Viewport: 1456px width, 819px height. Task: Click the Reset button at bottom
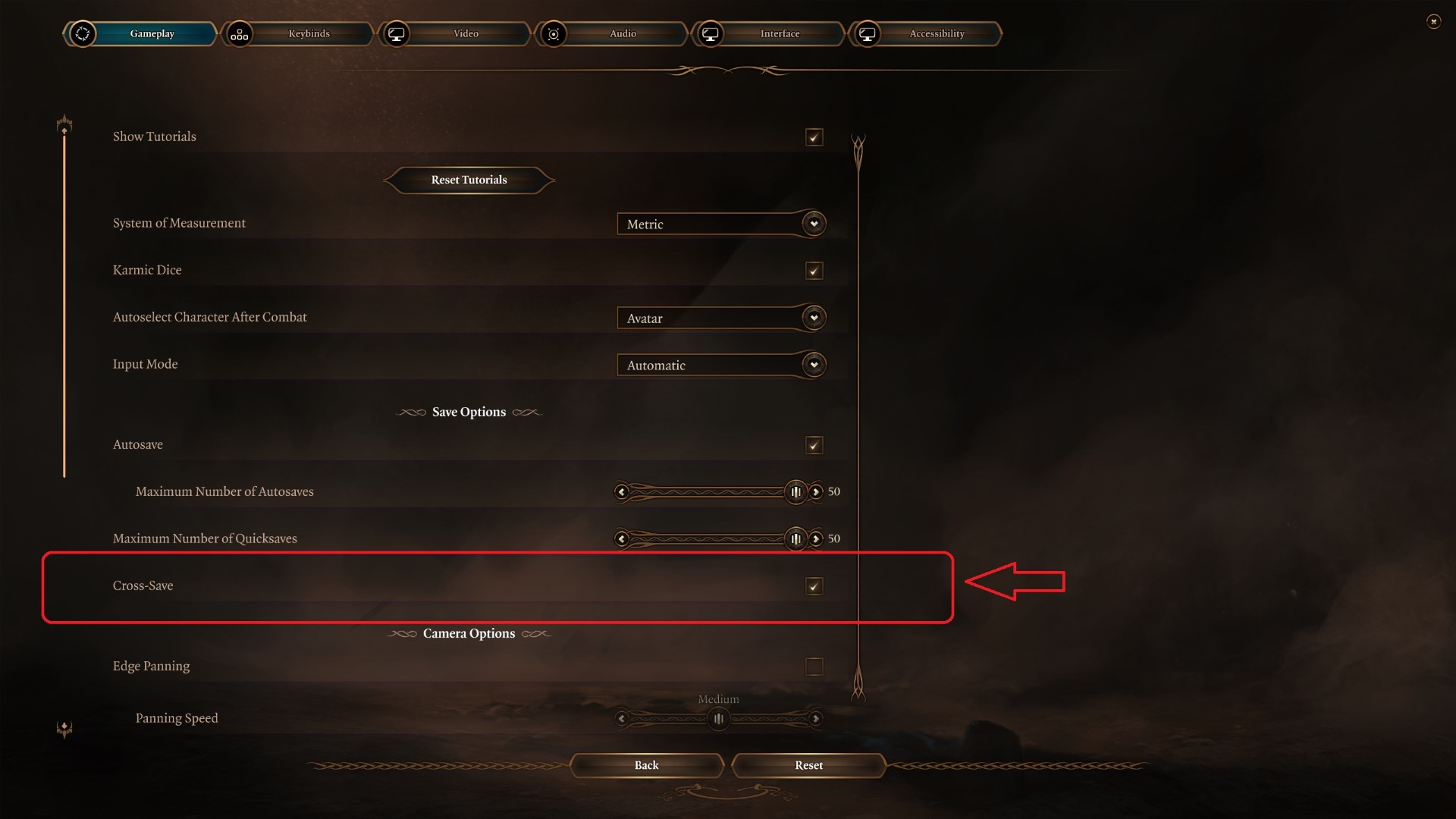pos(808,765)
